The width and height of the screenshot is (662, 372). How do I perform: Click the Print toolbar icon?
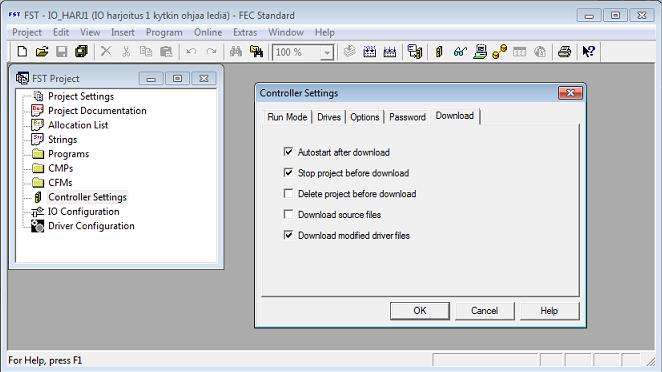(x=564, y=52)
